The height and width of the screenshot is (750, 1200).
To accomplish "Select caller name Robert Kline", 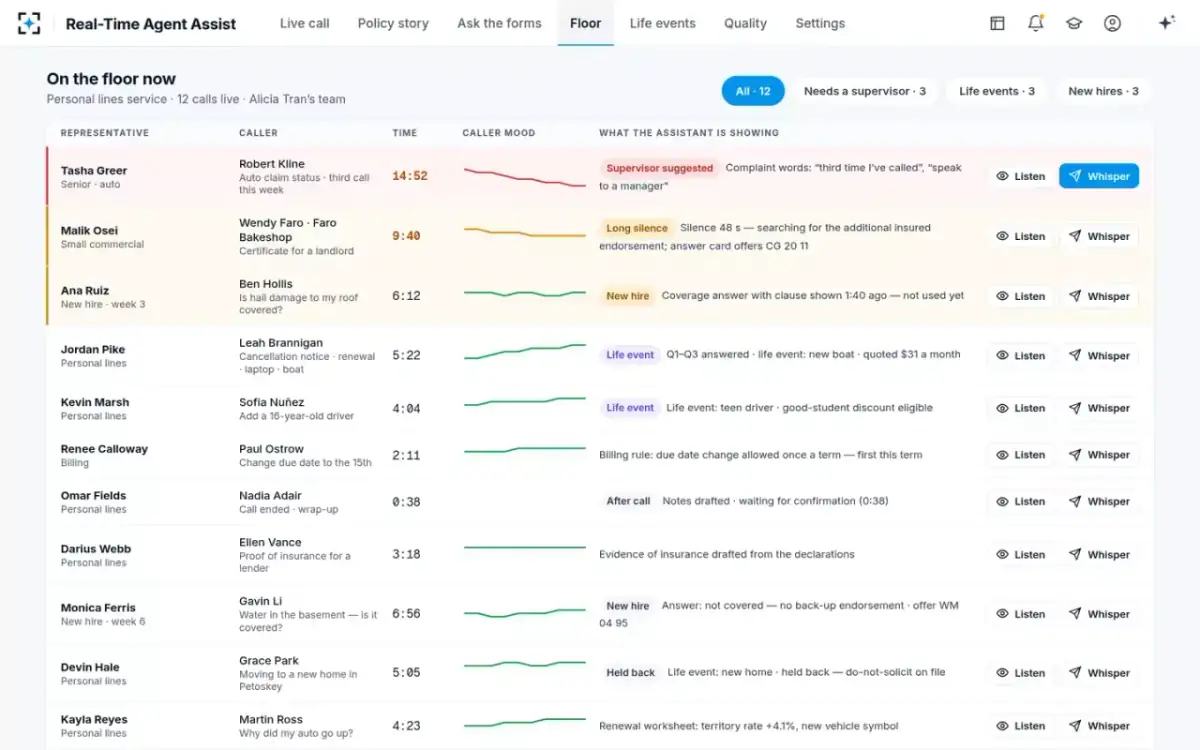I will [272, 164].
